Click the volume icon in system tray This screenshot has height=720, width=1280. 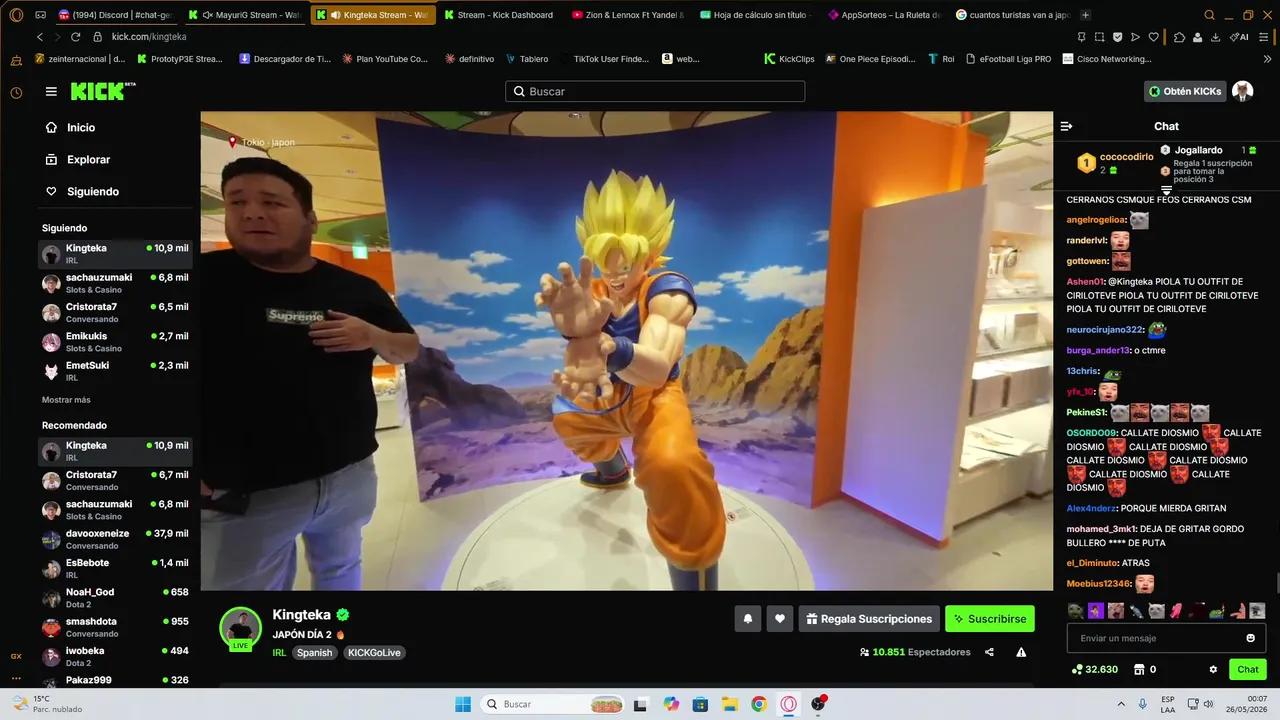1208,704
